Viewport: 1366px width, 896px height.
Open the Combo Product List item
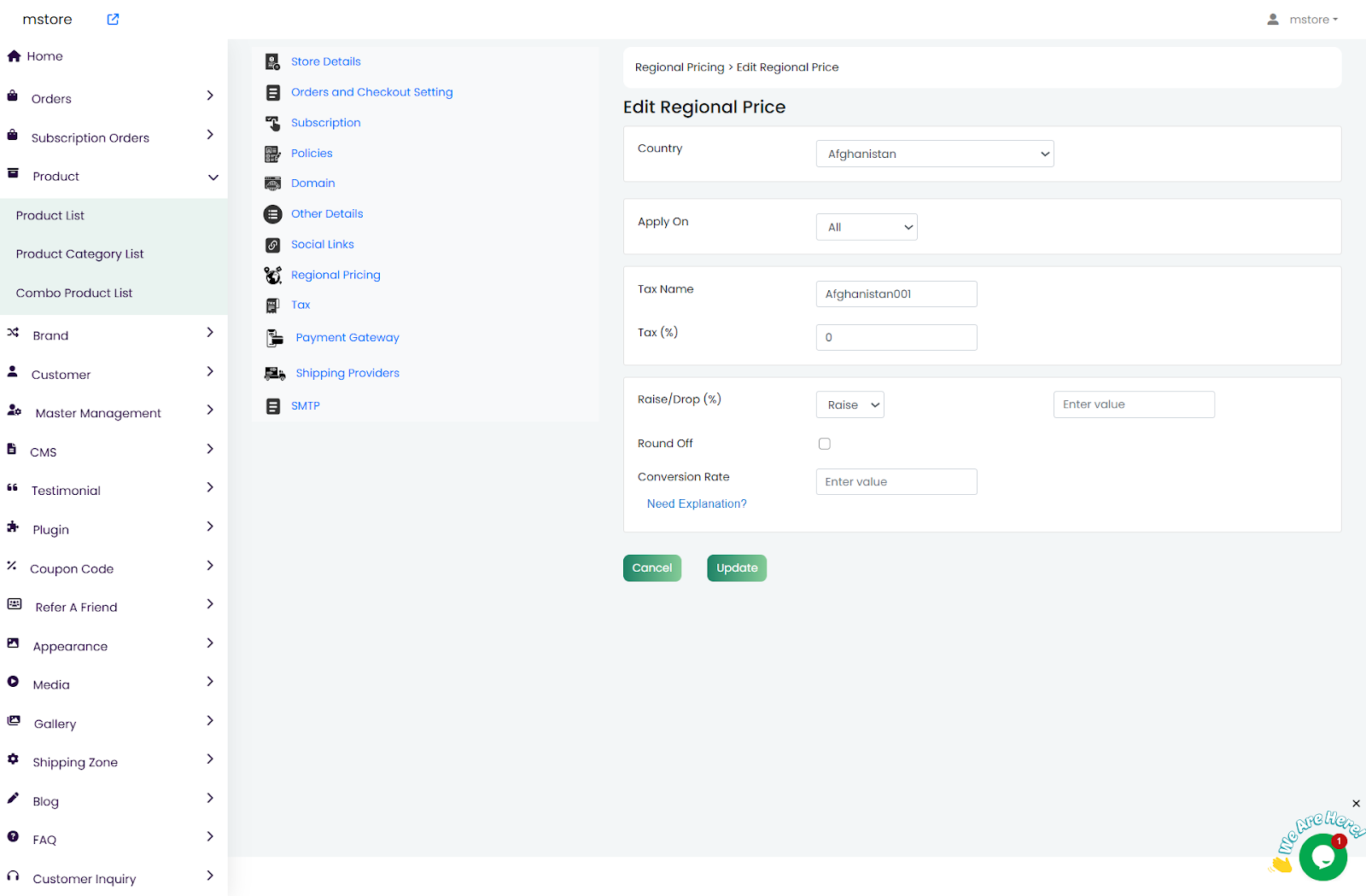point(74,294)
